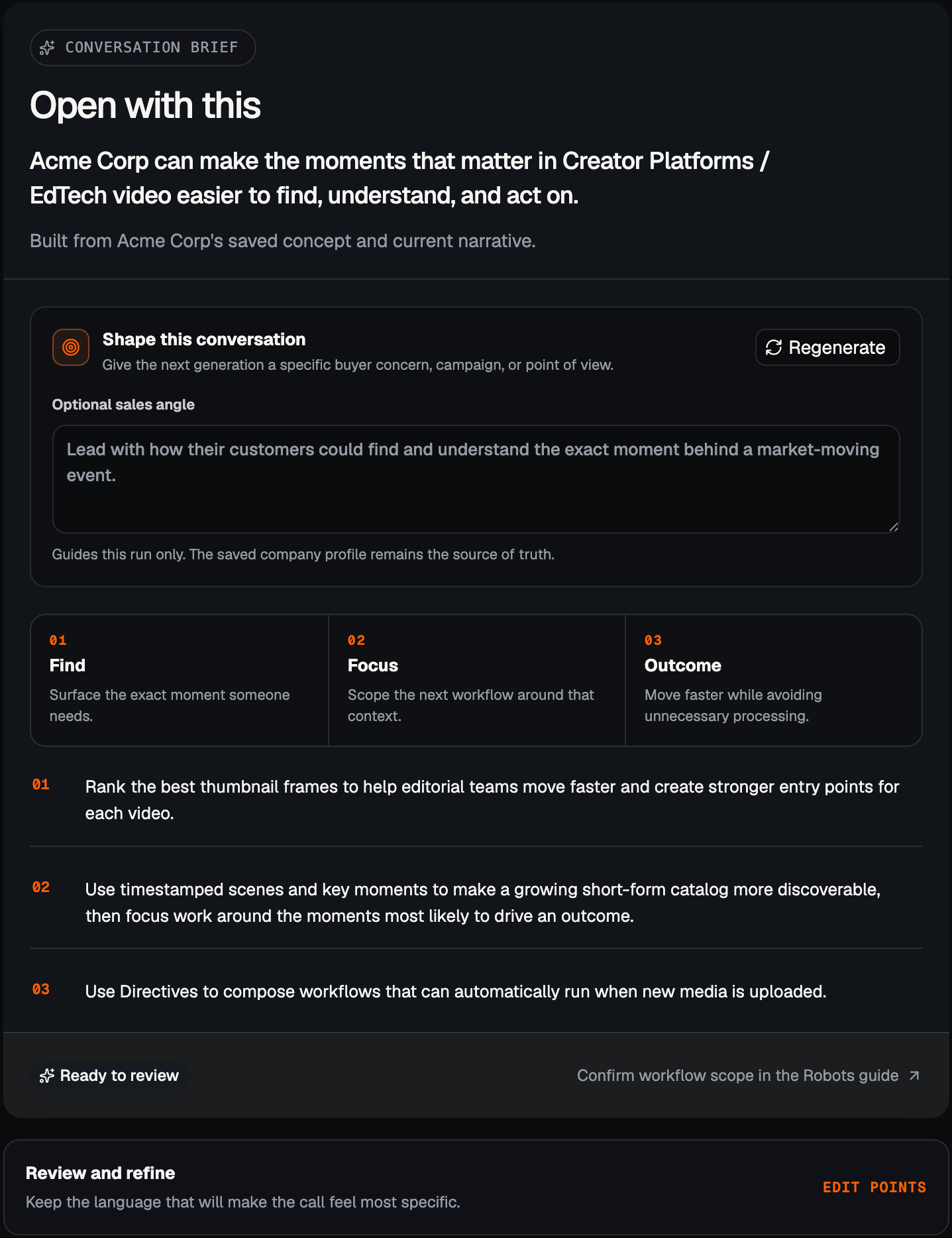
Task: Click the Conversation Brief badge
Action: point(143,48)
